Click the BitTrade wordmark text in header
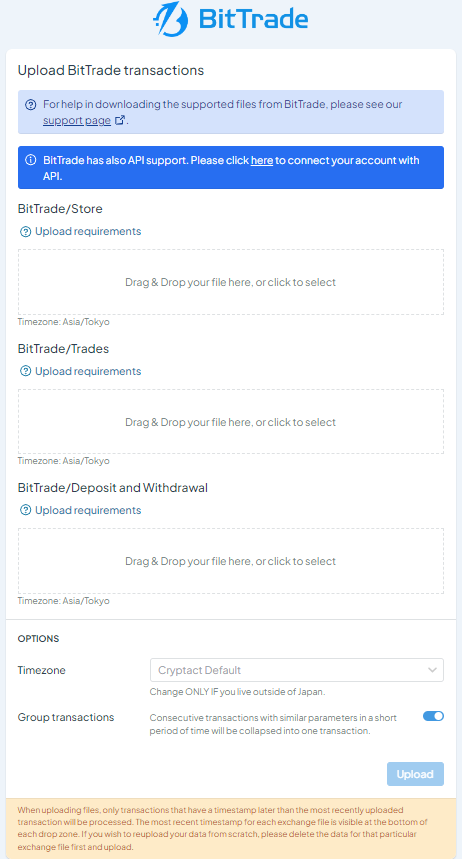Screen dimensions: 462x859 pyautogui.click(x=253, y=19)
